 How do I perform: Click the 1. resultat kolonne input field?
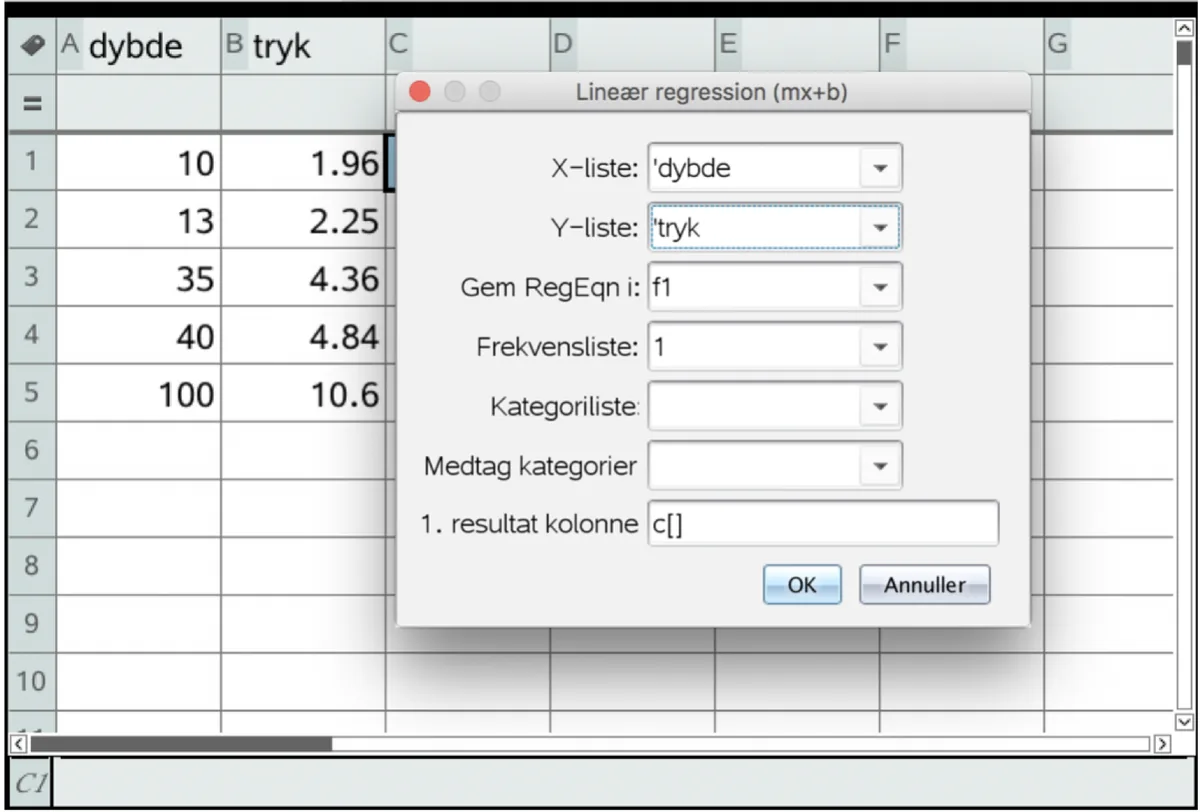(823, 524)
